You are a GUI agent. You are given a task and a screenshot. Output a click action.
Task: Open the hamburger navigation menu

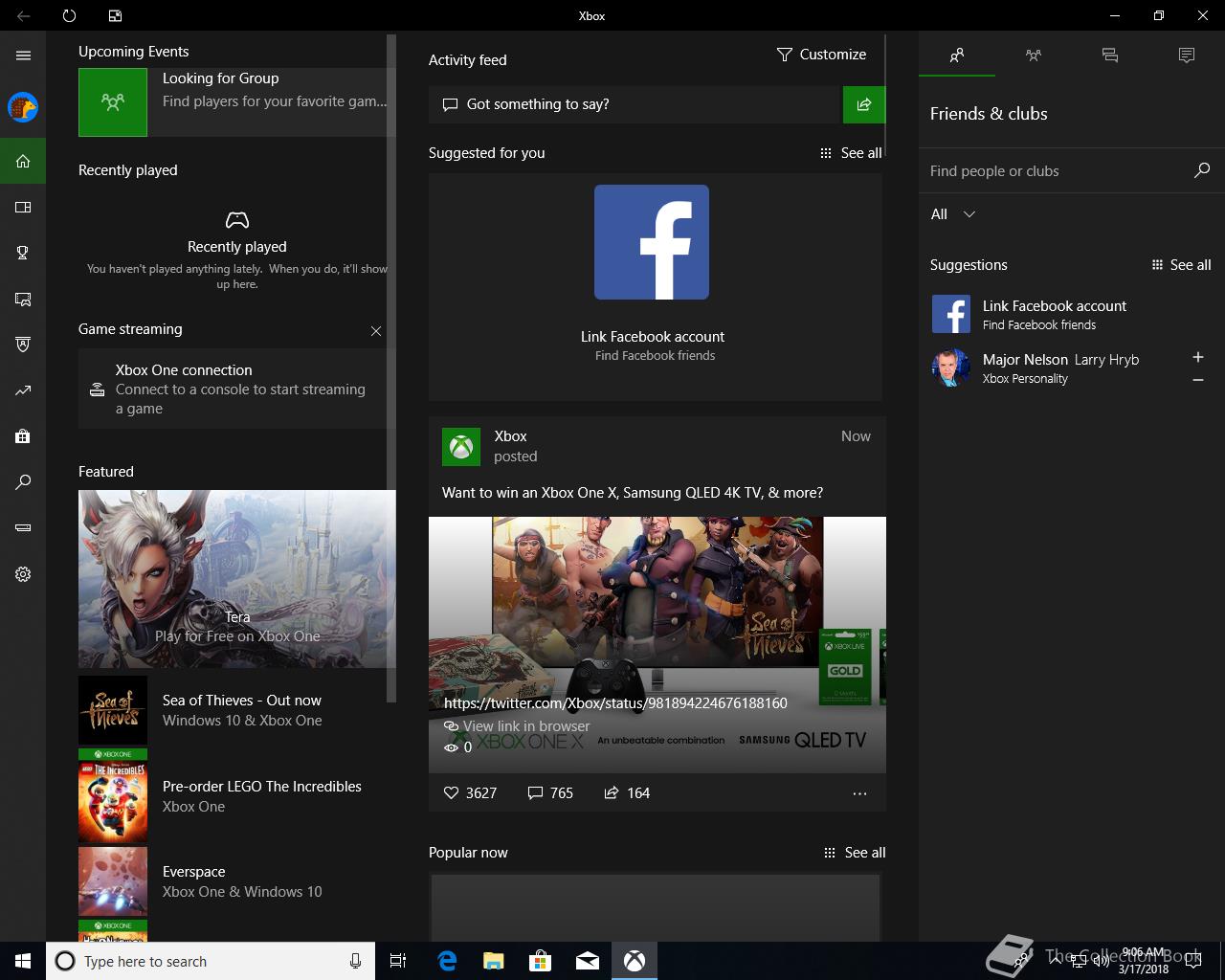pos(23,56)
